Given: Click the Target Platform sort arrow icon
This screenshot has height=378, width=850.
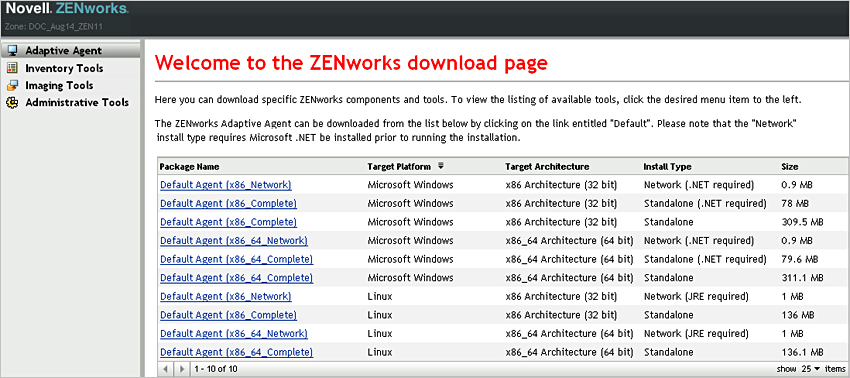Looking at the screenshot, I should (x=441, y=166).
